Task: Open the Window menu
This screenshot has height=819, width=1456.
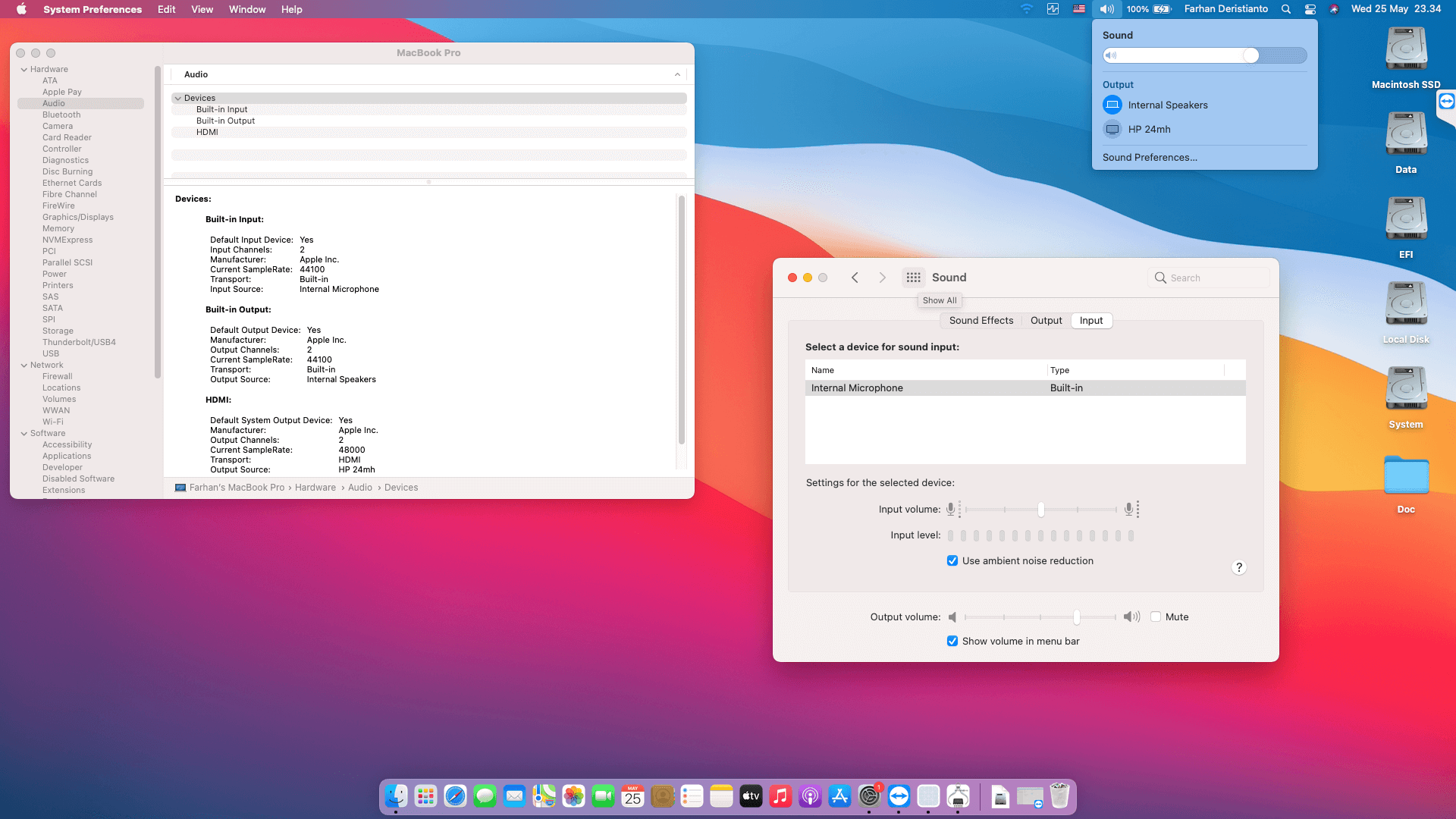Action: click(x=247, y=9)
